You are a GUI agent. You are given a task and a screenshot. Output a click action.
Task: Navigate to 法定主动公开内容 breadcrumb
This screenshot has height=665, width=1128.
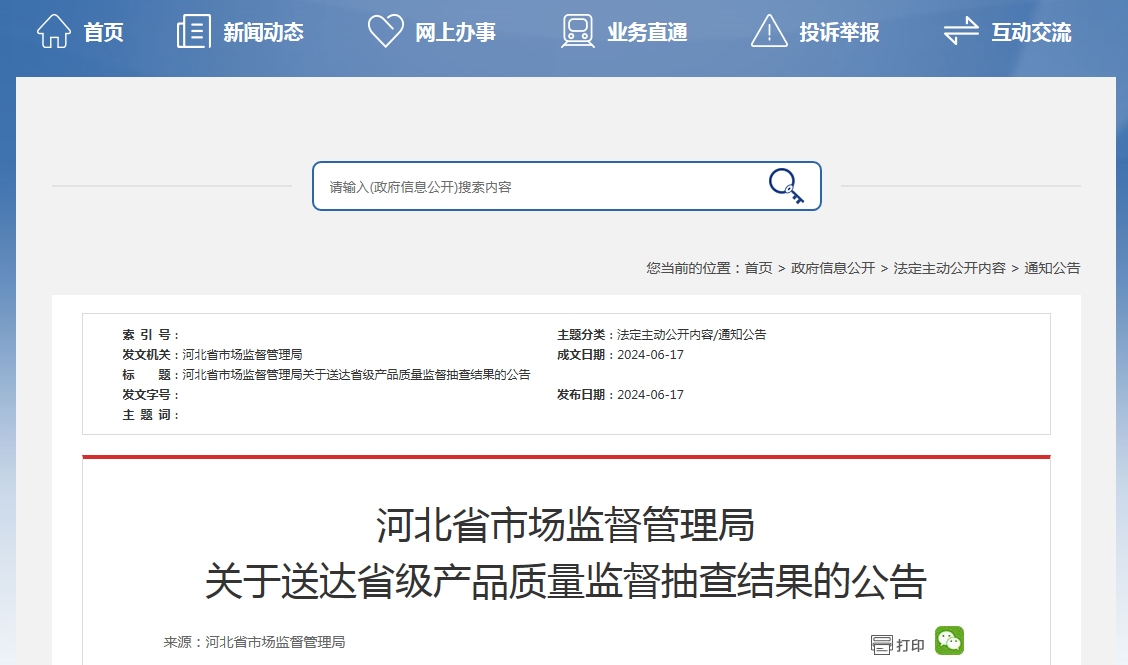(x=949, y=268)
